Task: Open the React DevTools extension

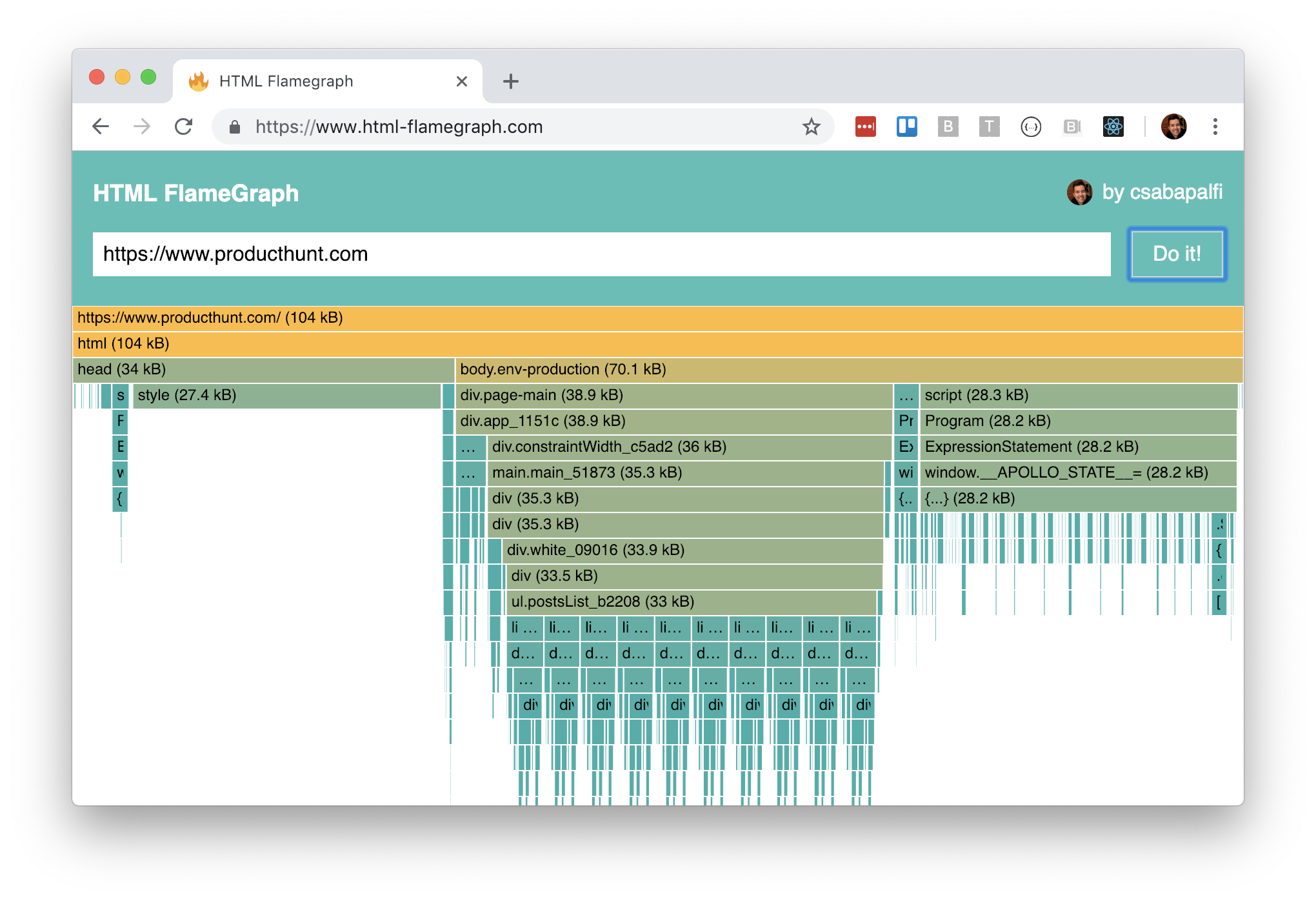Action: pyautogui.click(x=1114, y=127)
